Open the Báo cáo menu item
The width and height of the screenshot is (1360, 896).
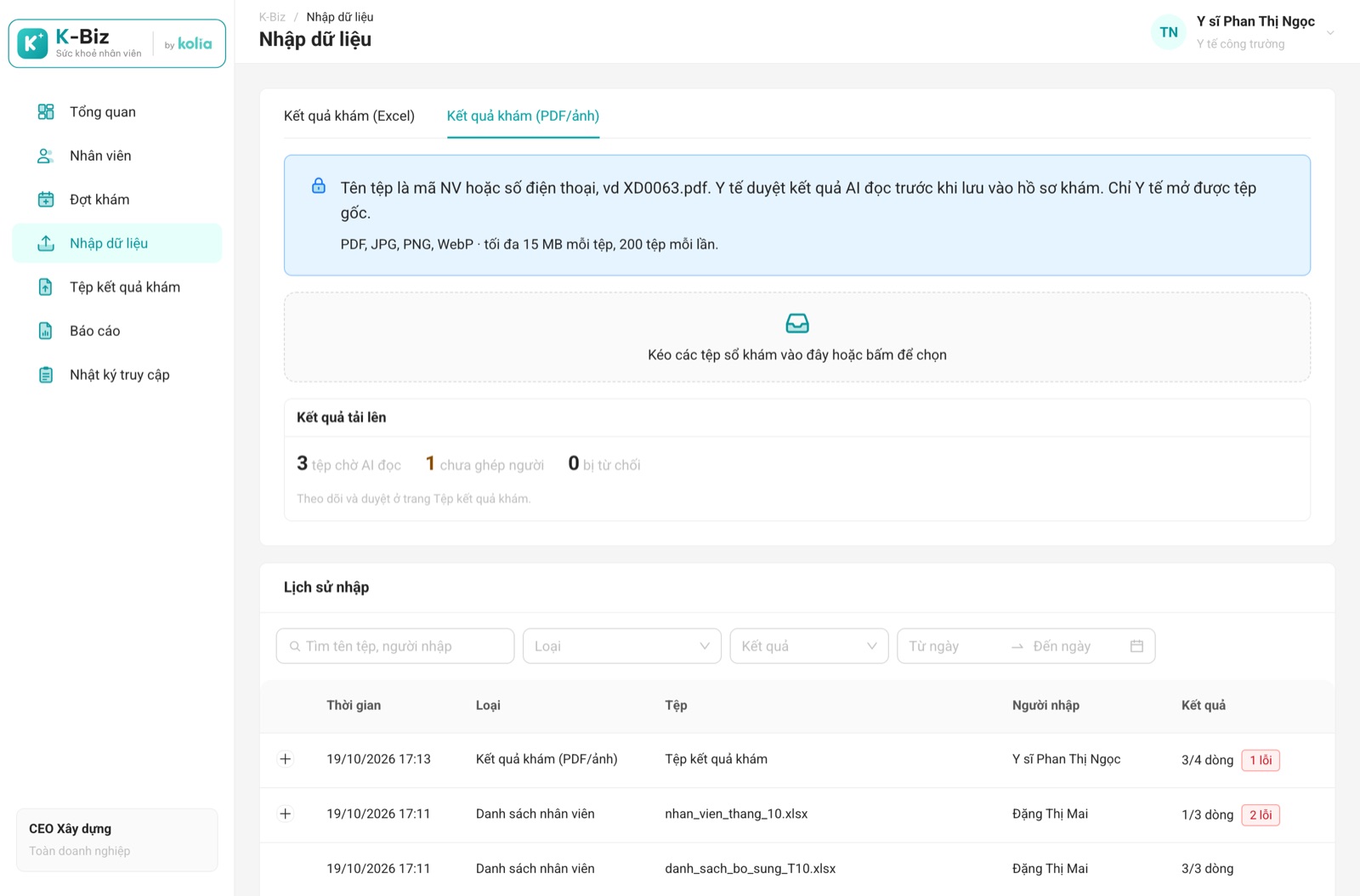click(117, 331)
